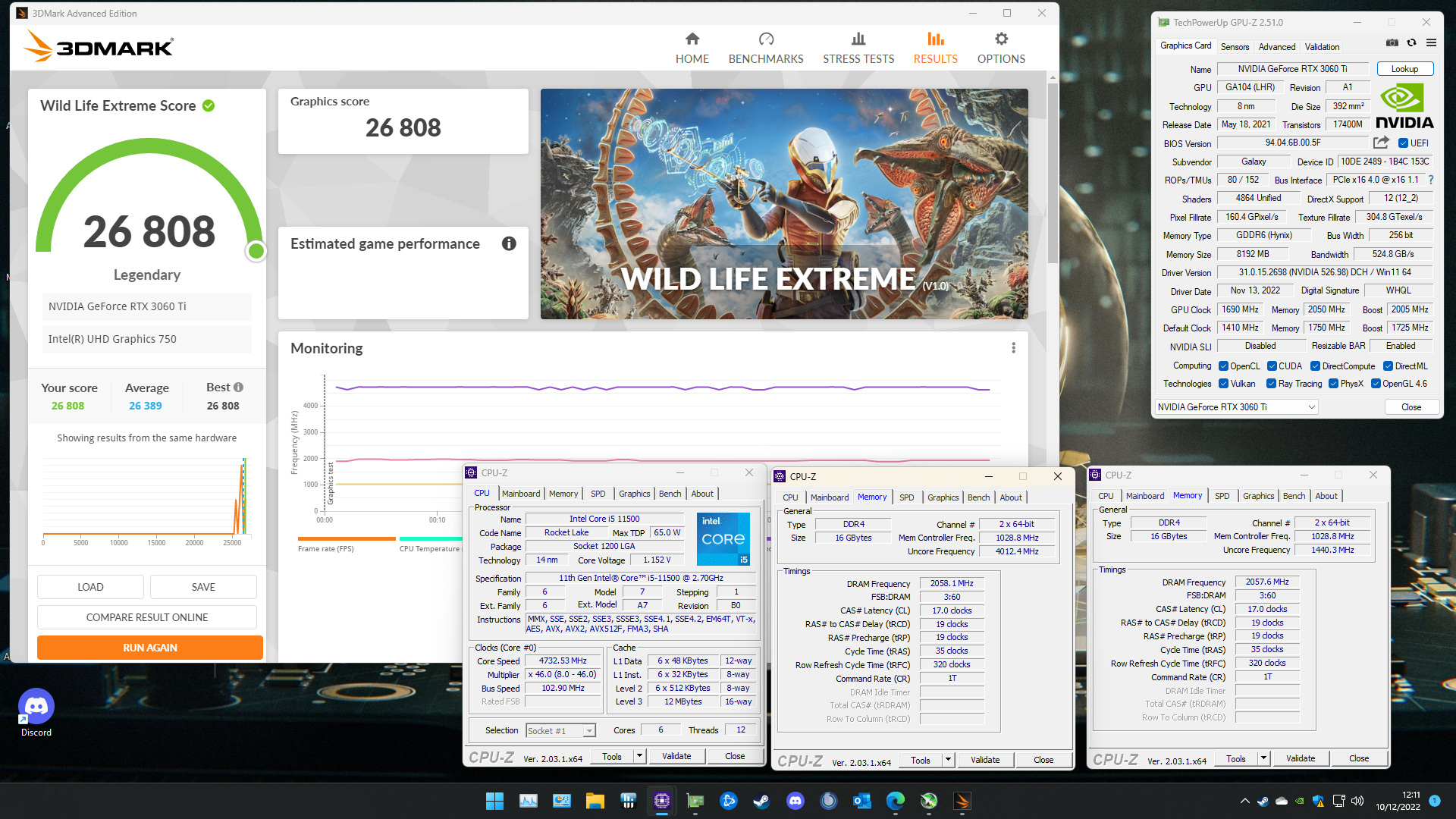The width and height of the screenshot is (1456, 819).
Task: Switch to Sensors tab in GPU-Z
Action: [1235, 46]
